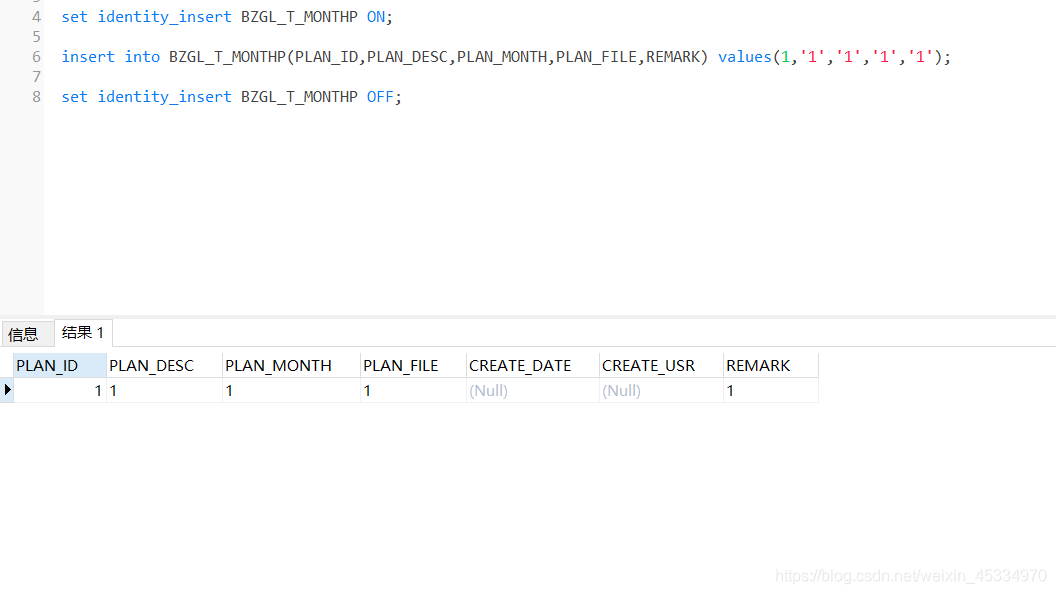Screen dimensions: 1056x594
Task: Click the PLAN_MONTH column header
Action: point(291,366)
